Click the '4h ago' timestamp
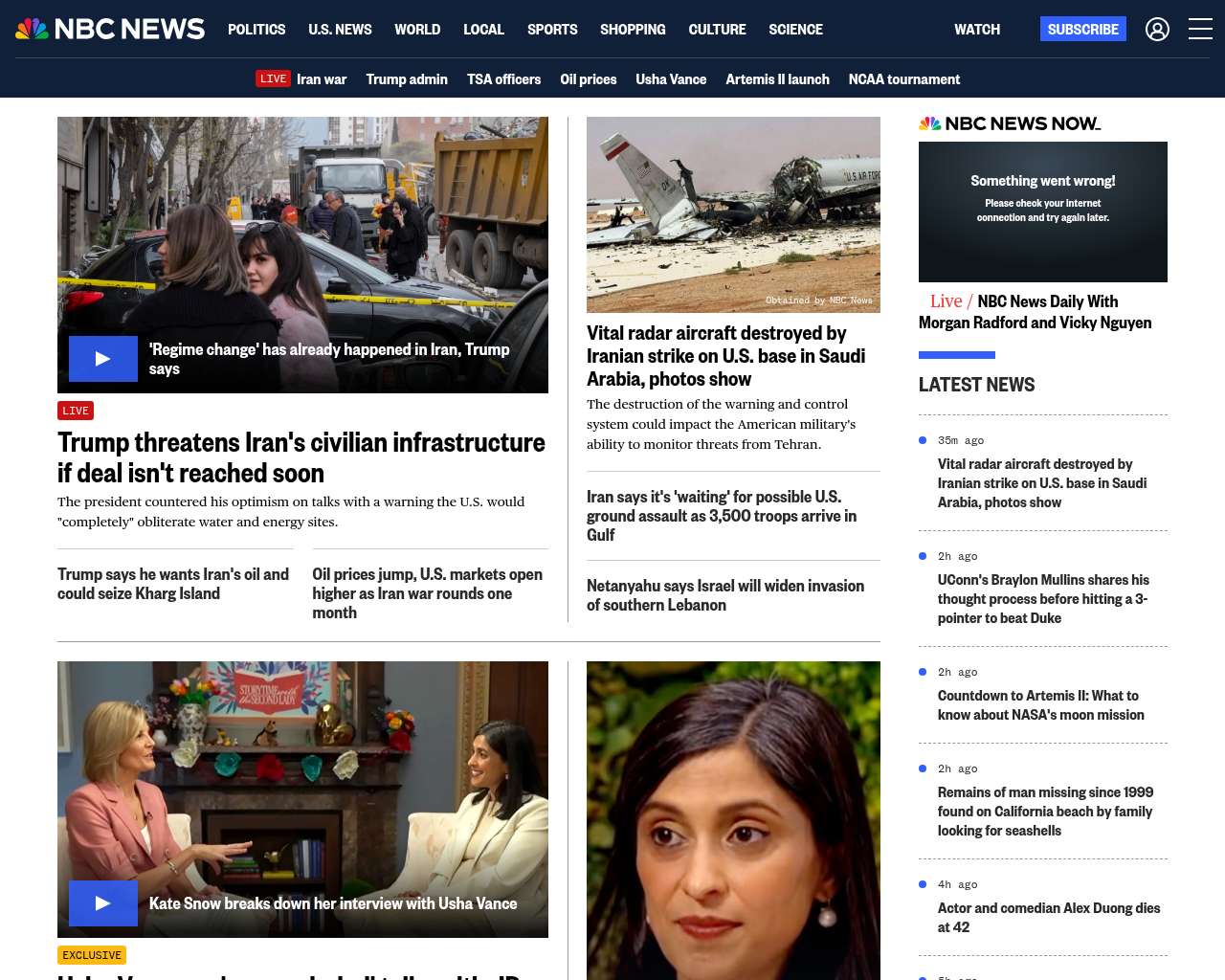Viewport: 1225px width, 980px height. (x=958, y=884)
